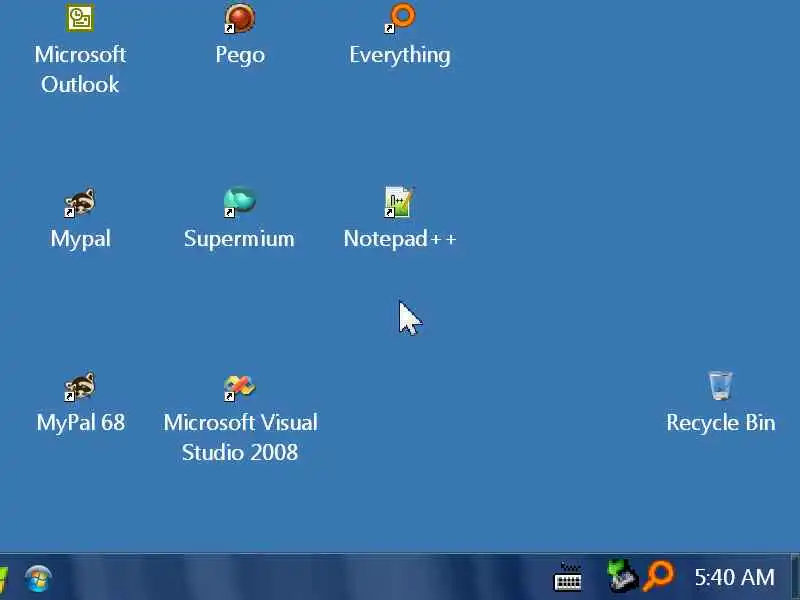Screen dimensions: 800x600
Task: Click the Show desktop strip beside clock
Action: click(795, 578)
